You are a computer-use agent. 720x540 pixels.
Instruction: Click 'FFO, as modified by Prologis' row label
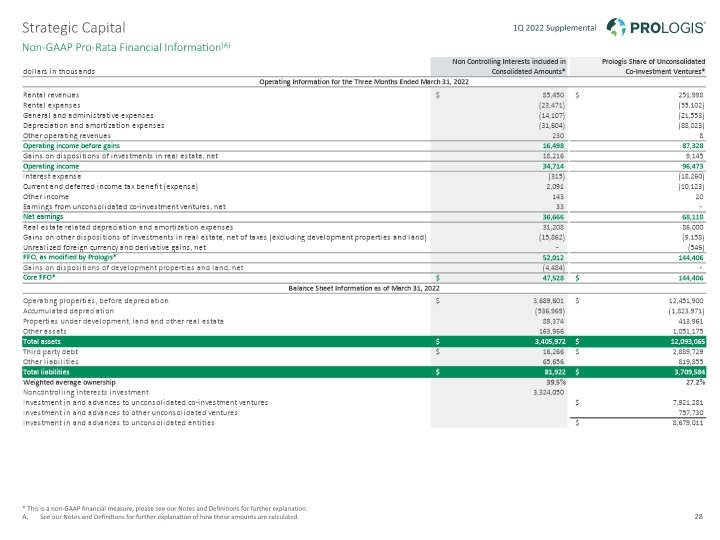click(69, 257)
